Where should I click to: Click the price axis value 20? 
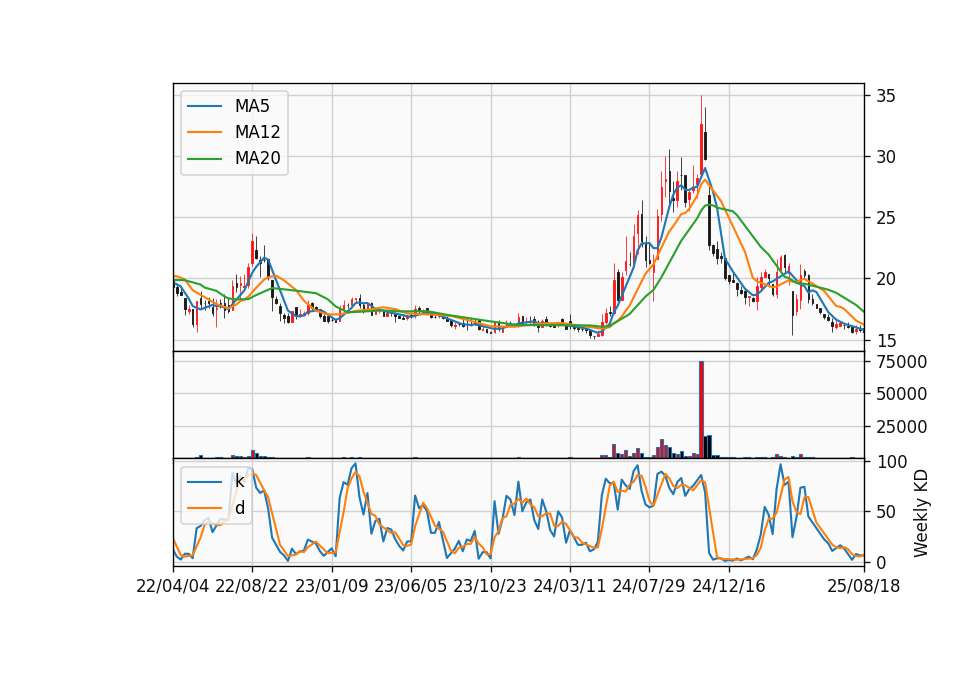click(886, 279)
